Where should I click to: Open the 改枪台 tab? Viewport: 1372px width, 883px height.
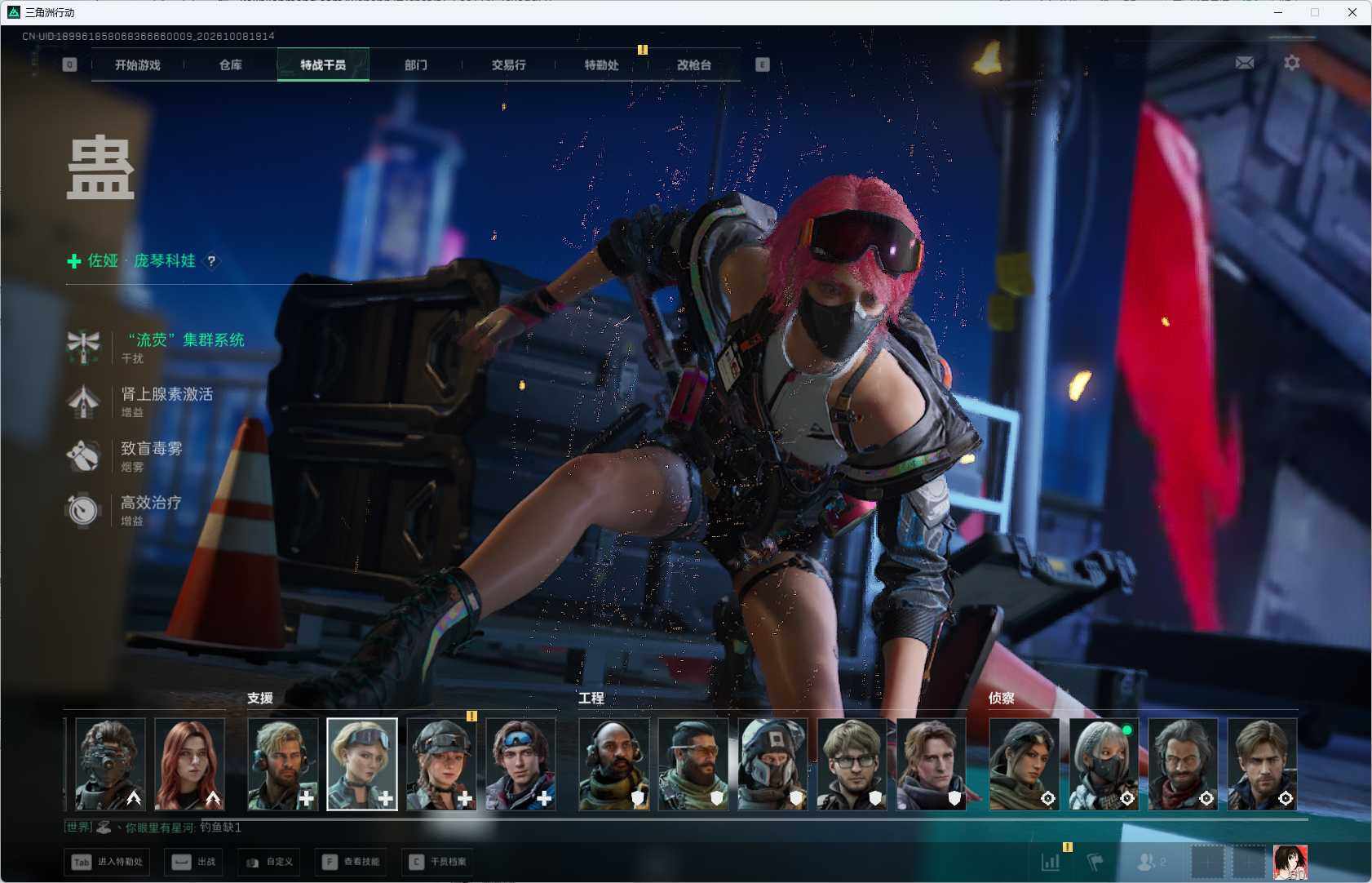694,64
